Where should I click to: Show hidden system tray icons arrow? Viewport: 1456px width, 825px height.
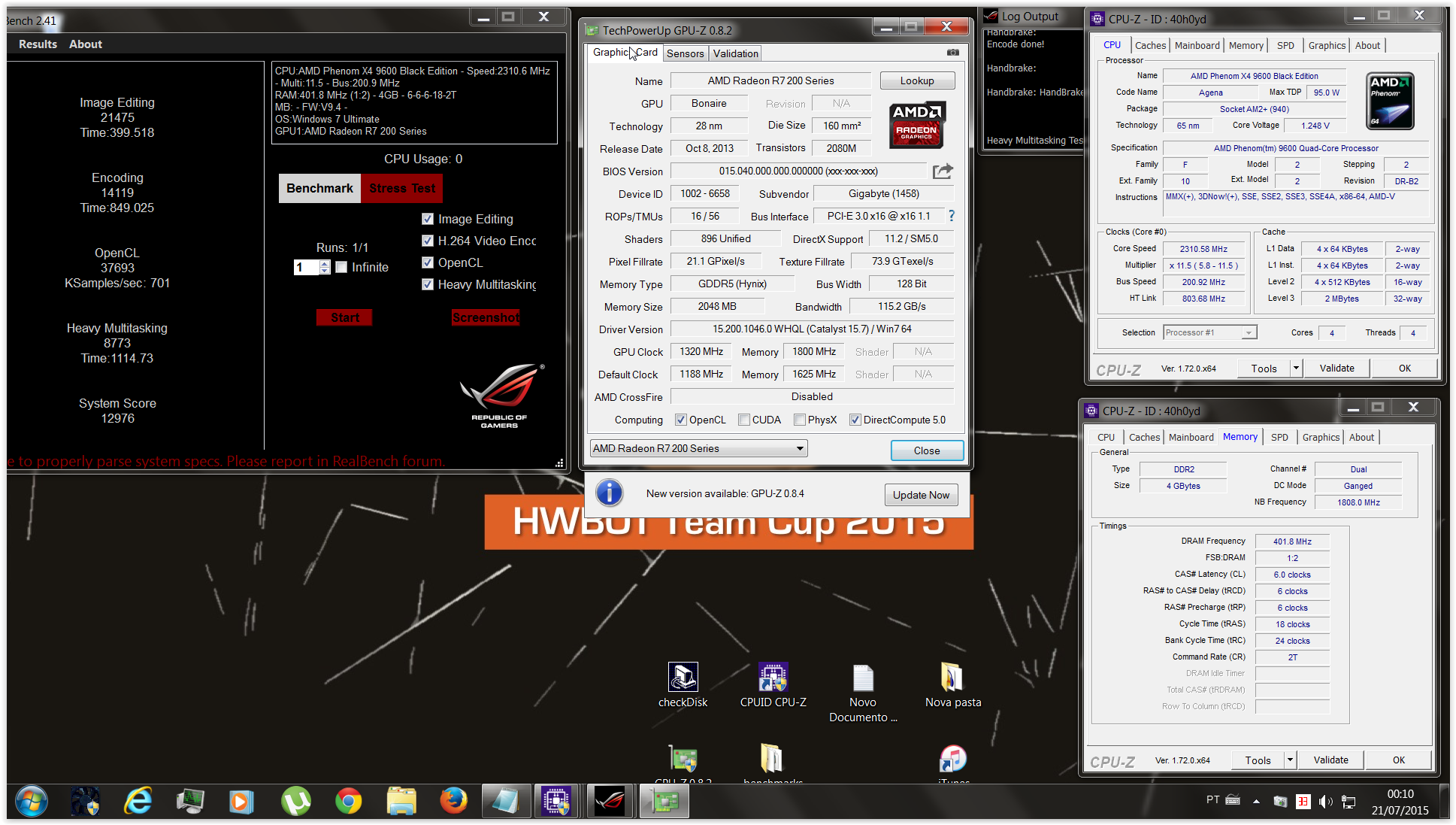pyautogui.click(x=1256, y=802)
